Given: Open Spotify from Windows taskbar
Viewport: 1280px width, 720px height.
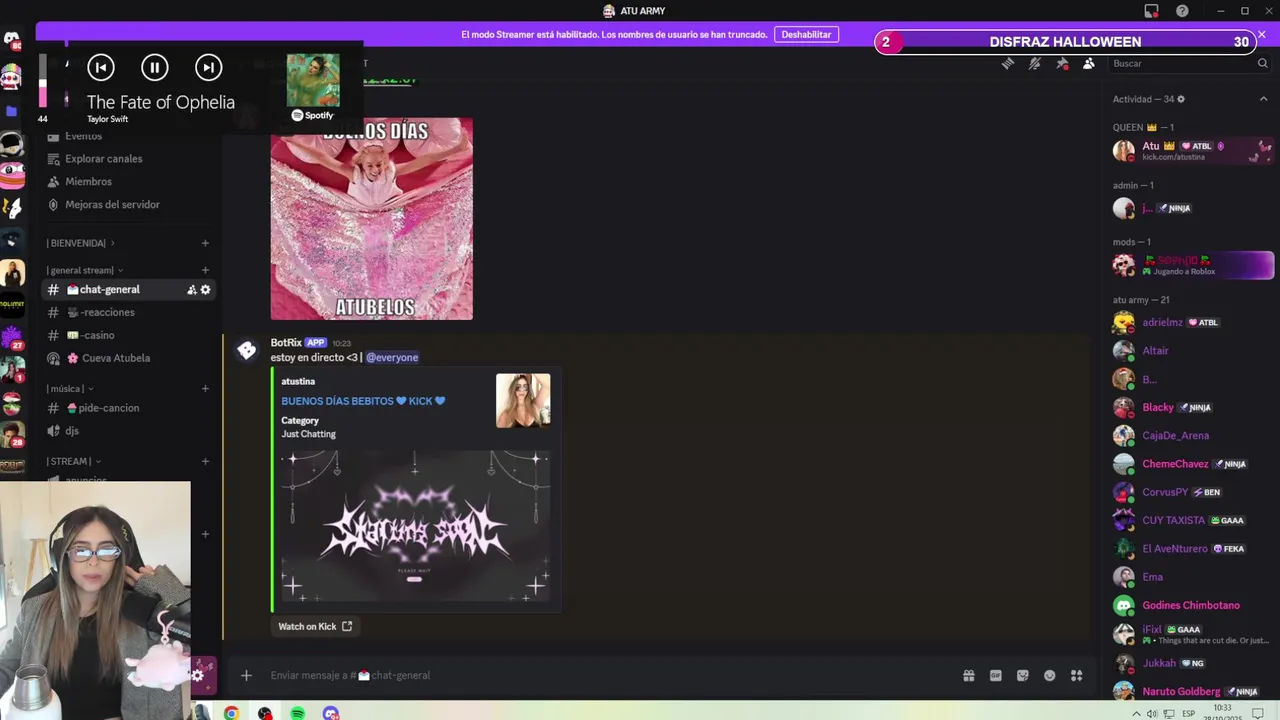Looking at the screenshot, I should click(x=298, y=713).
